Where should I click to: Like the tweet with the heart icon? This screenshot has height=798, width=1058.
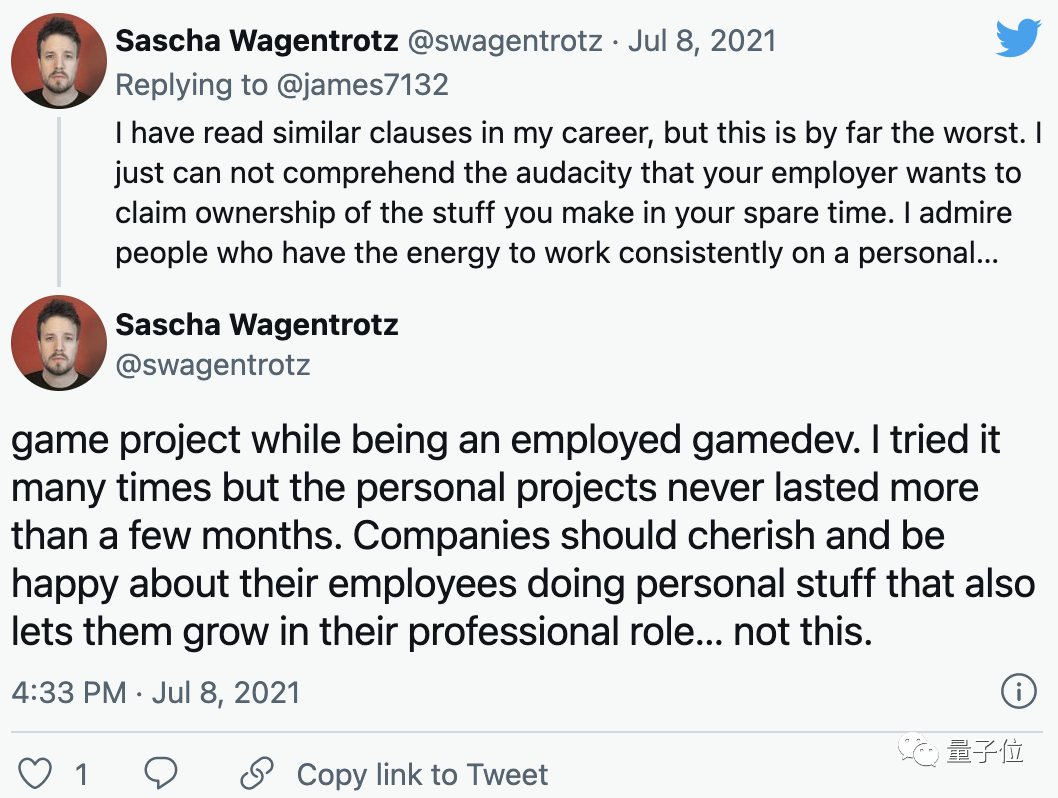point(36,774)
